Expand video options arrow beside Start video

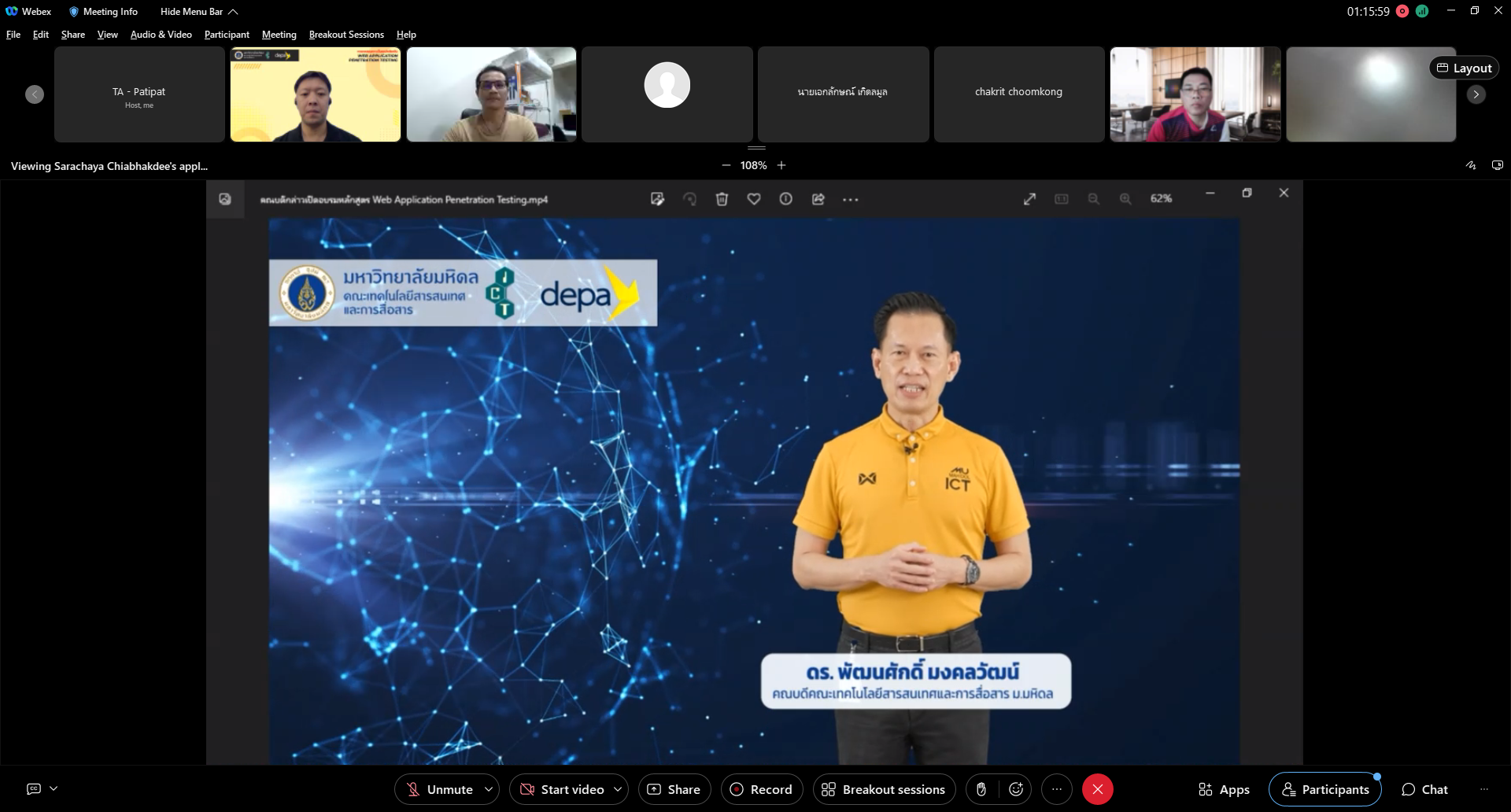618,789
